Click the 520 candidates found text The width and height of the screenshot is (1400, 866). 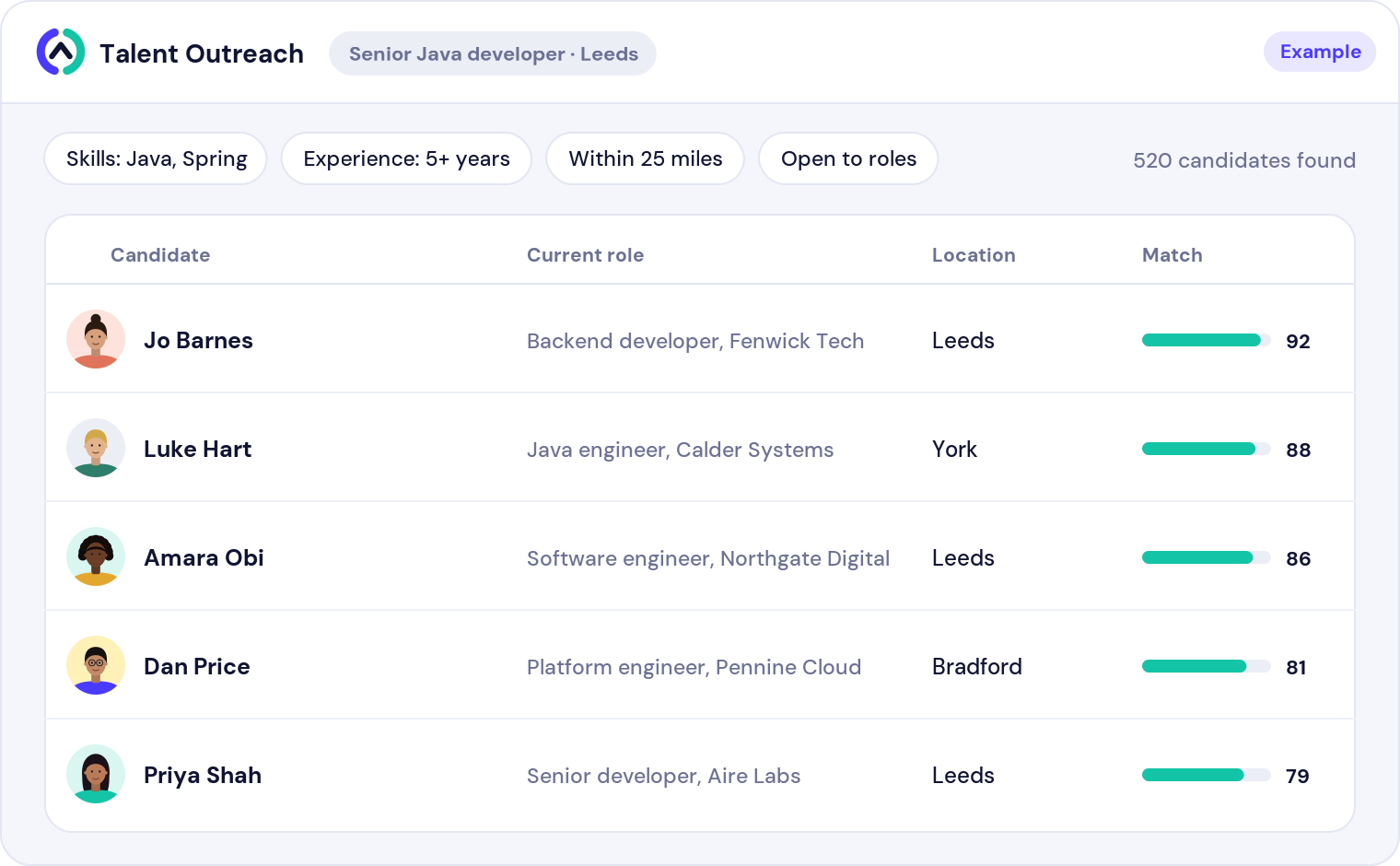point(1243,160)
